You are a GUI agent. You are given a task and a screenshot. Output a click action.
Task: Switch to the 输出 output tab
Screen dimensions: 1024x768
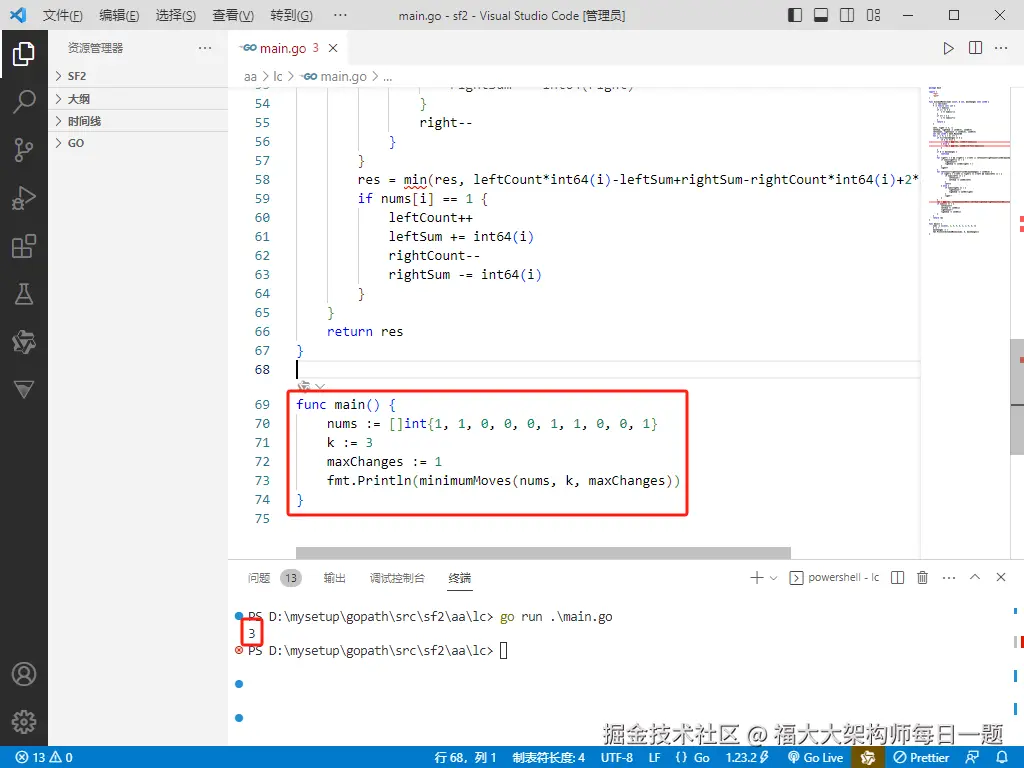(x=334, y=578)
